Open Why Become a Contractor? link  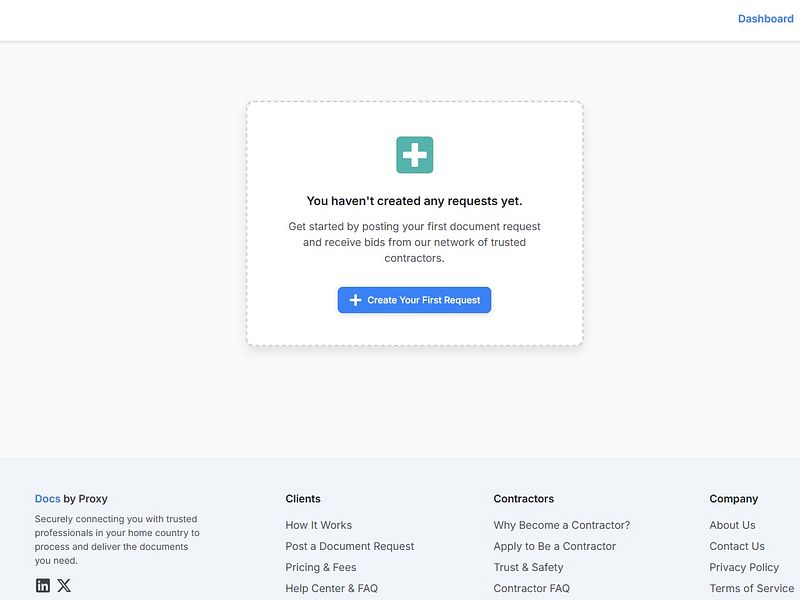562,525
